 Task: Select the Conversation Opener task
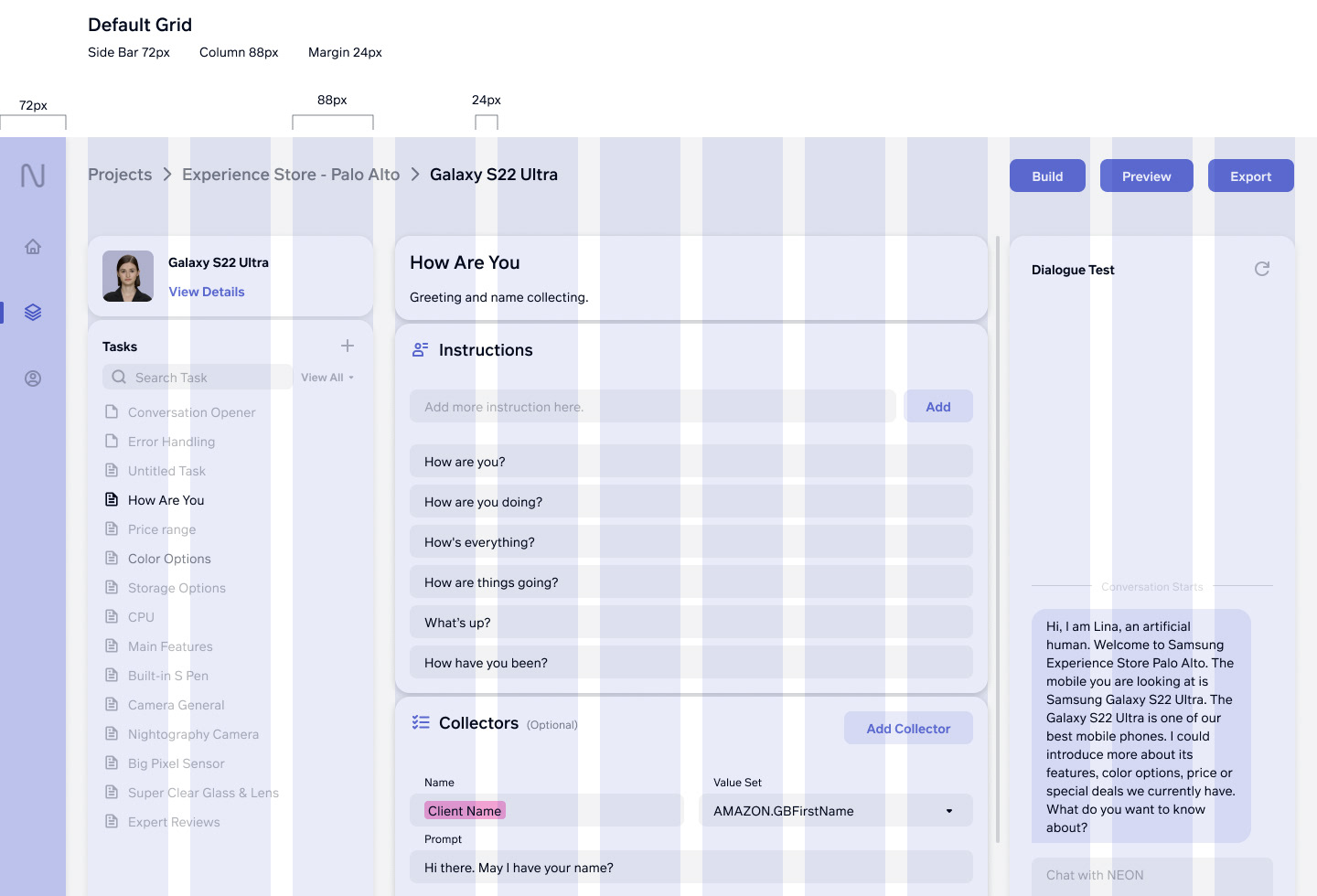pos(191,412)
